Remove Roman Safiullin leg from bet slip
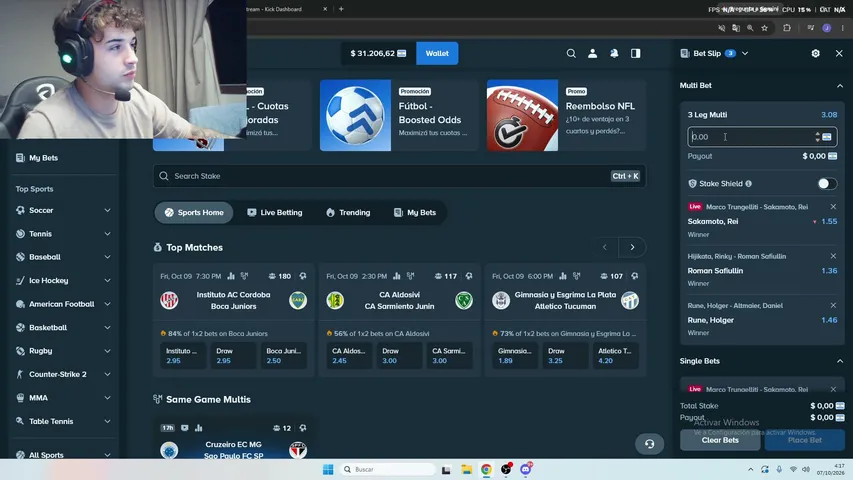This screenshot has height=480, width=853. click(x=833, y=256)
